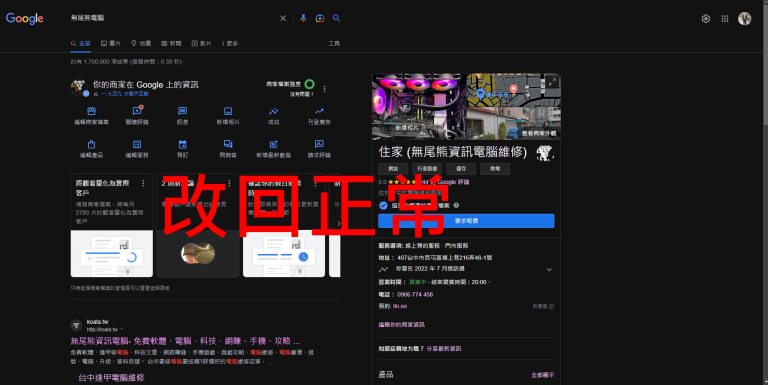This screenshot has height=385, width=768.
Task: Open the Performance graph icon
Action: click(273, 111)
